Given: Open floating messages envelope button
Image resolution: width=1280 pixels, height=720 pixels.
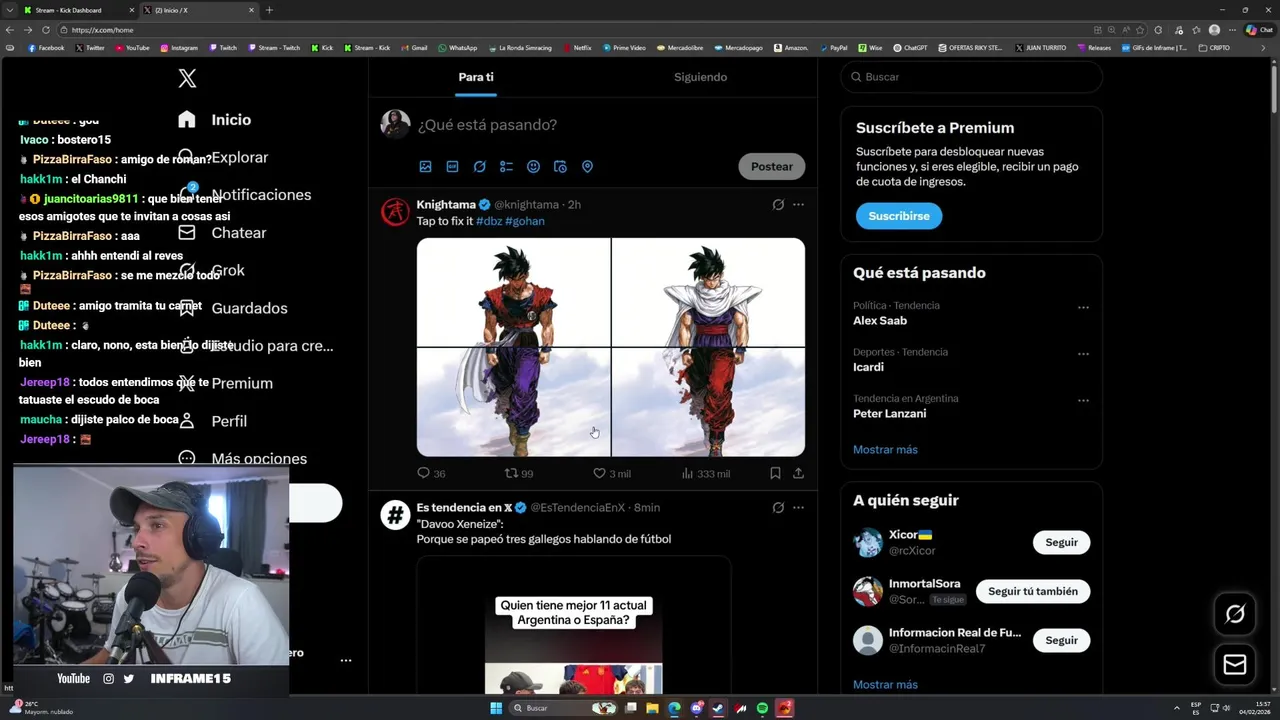Looking at the screenshot, I should (1235, 665).
